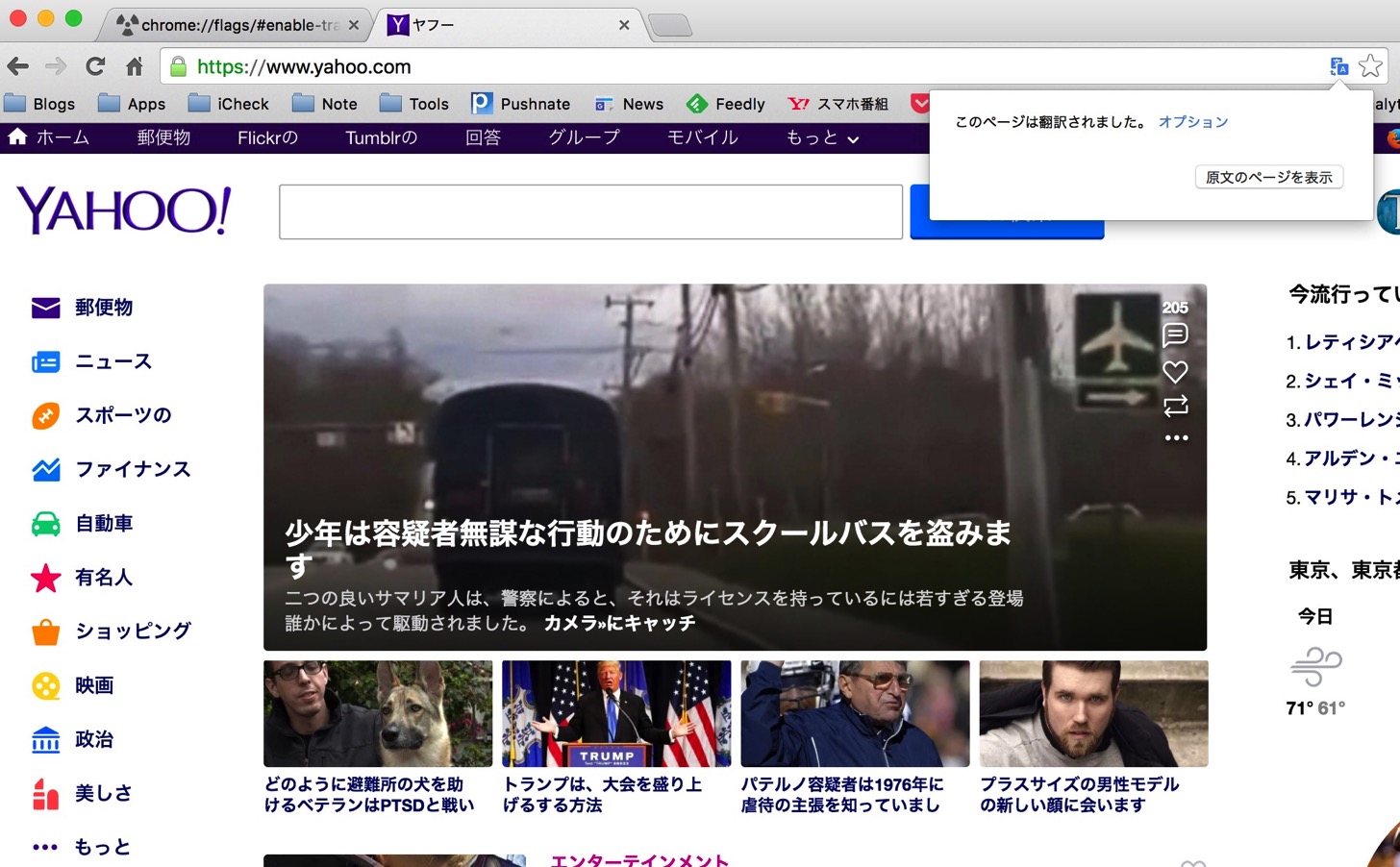The width and height of the screenshot is (1400, 867).
Task: Select モバイル in purple navbar
Action: click(703, 138)
